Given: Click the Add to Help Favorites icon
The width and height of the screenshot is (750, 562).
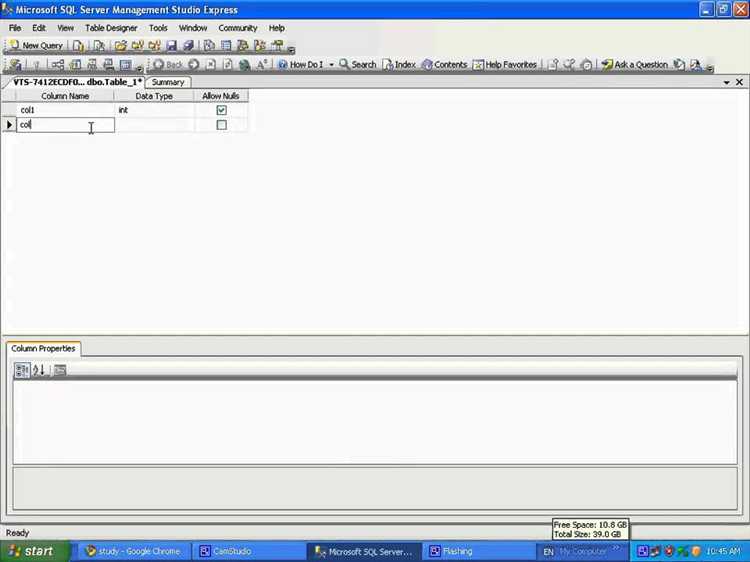Looking at the screenshot, I should tap(553, 65).
